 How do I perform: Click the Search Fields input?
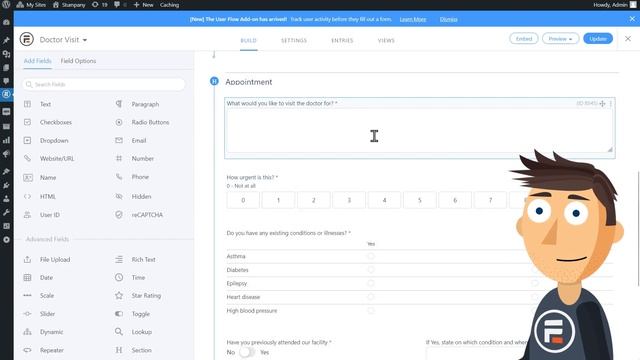click(x=104, y=84)
